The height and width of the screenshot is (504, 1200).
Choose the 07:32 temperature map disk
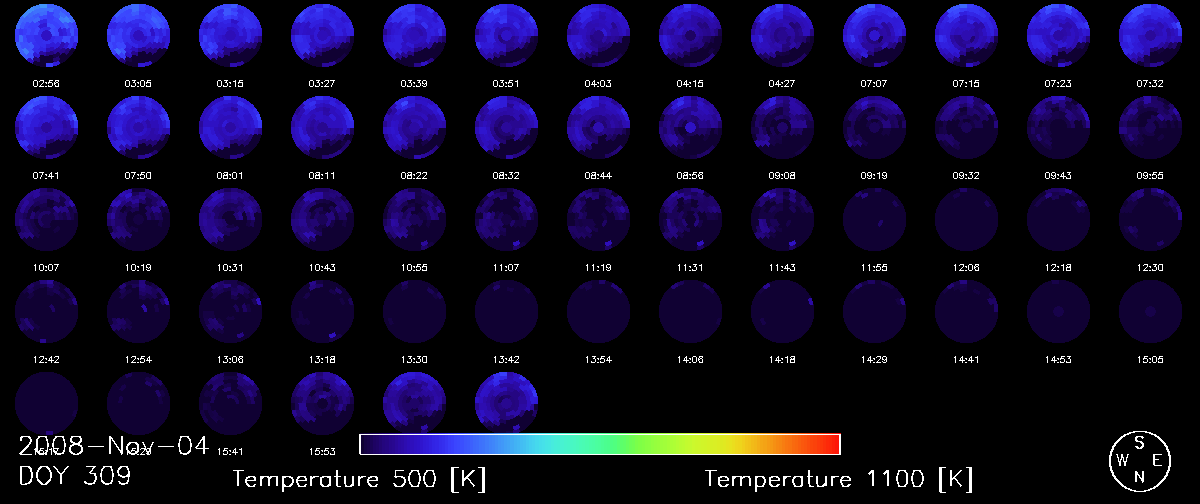(1150, 35)
